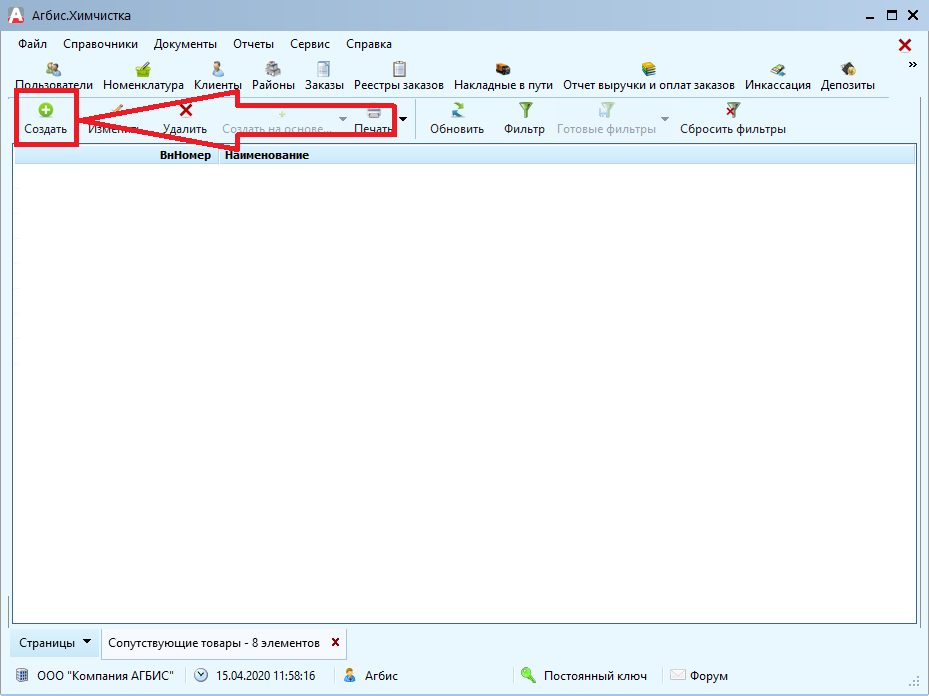Open the Фильтр funnel button
This screenshot has width=929, height=696.
524,118
